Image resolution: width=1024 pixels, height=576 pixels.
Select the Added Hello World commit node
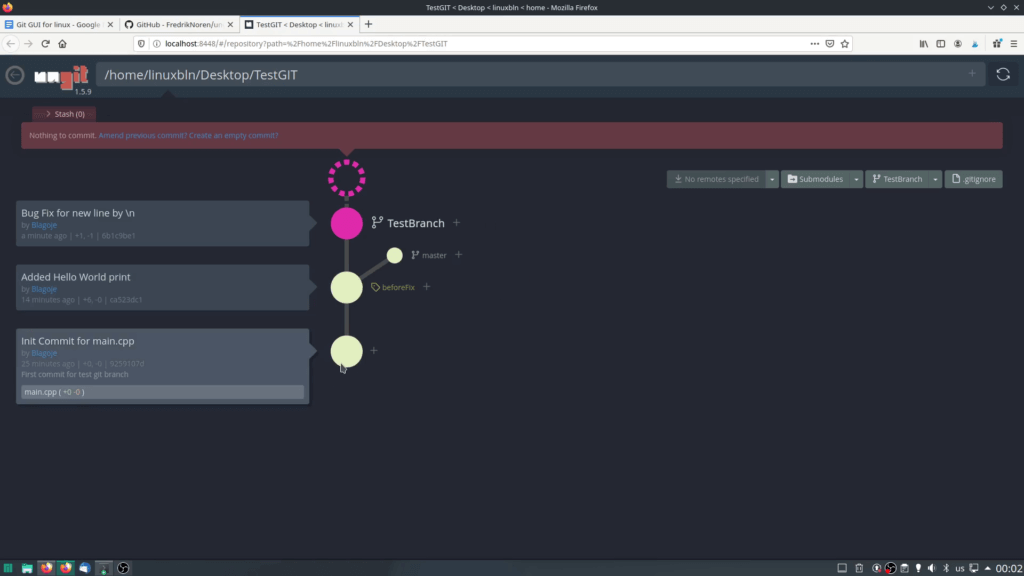(347, 287)
